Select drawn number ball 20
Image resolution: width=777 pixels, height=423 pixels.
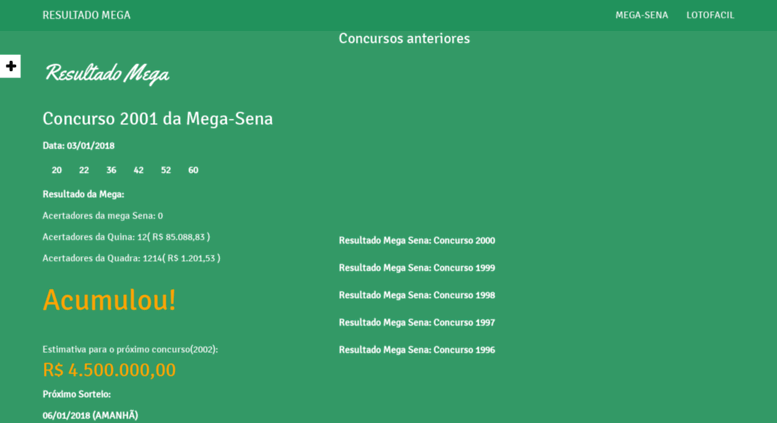(x=56, y=170)
